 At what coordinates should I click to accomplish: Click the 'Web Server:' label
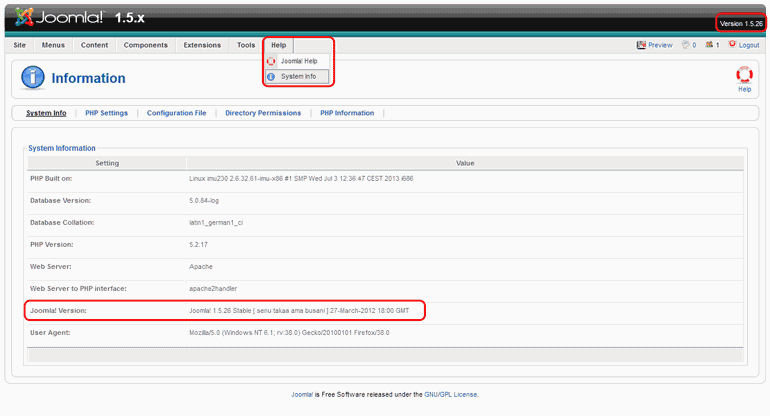click(x=51, y=267)
